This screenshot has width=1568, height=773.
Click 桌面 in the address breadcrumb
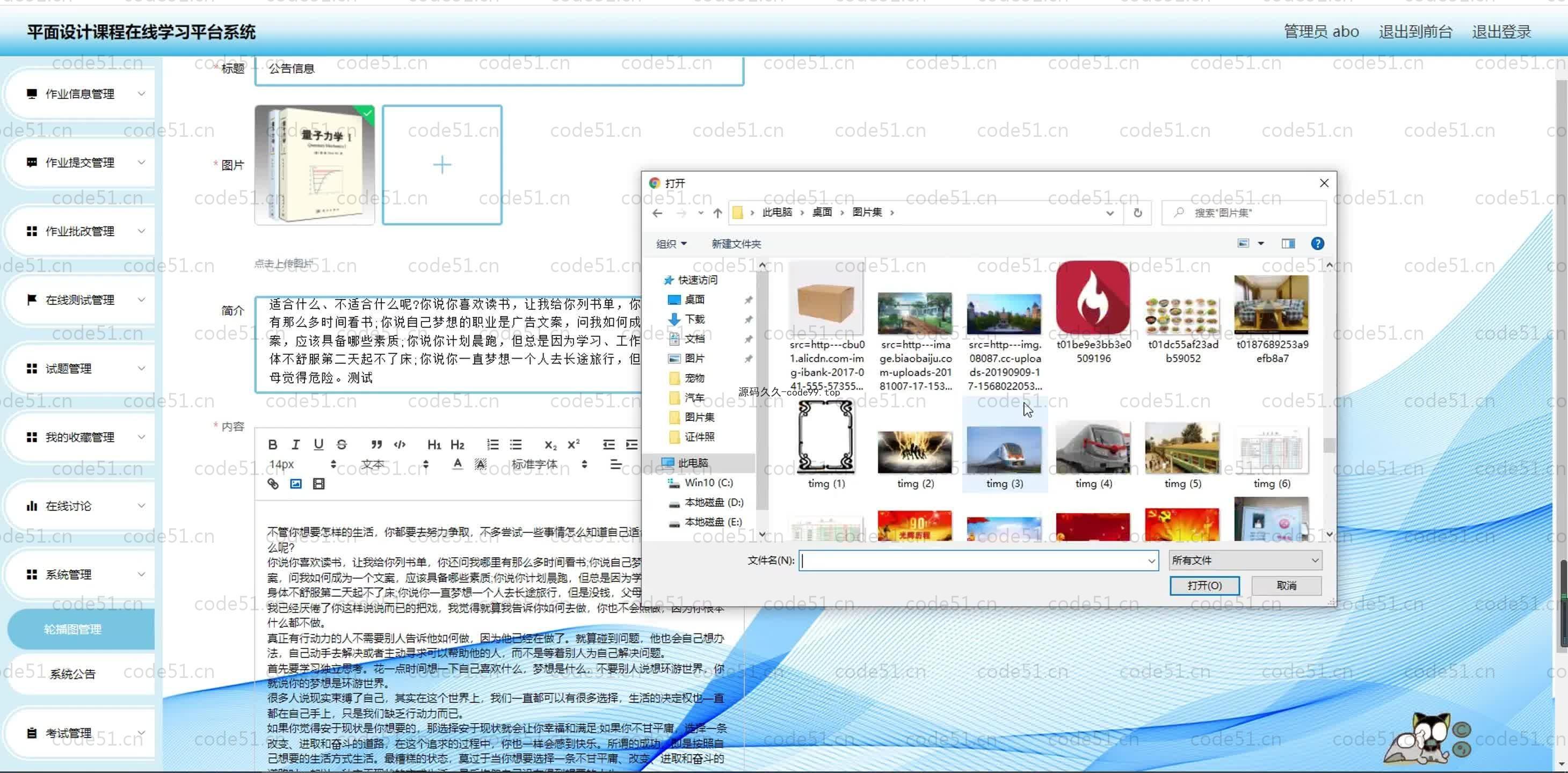click(x=822, y=213)
